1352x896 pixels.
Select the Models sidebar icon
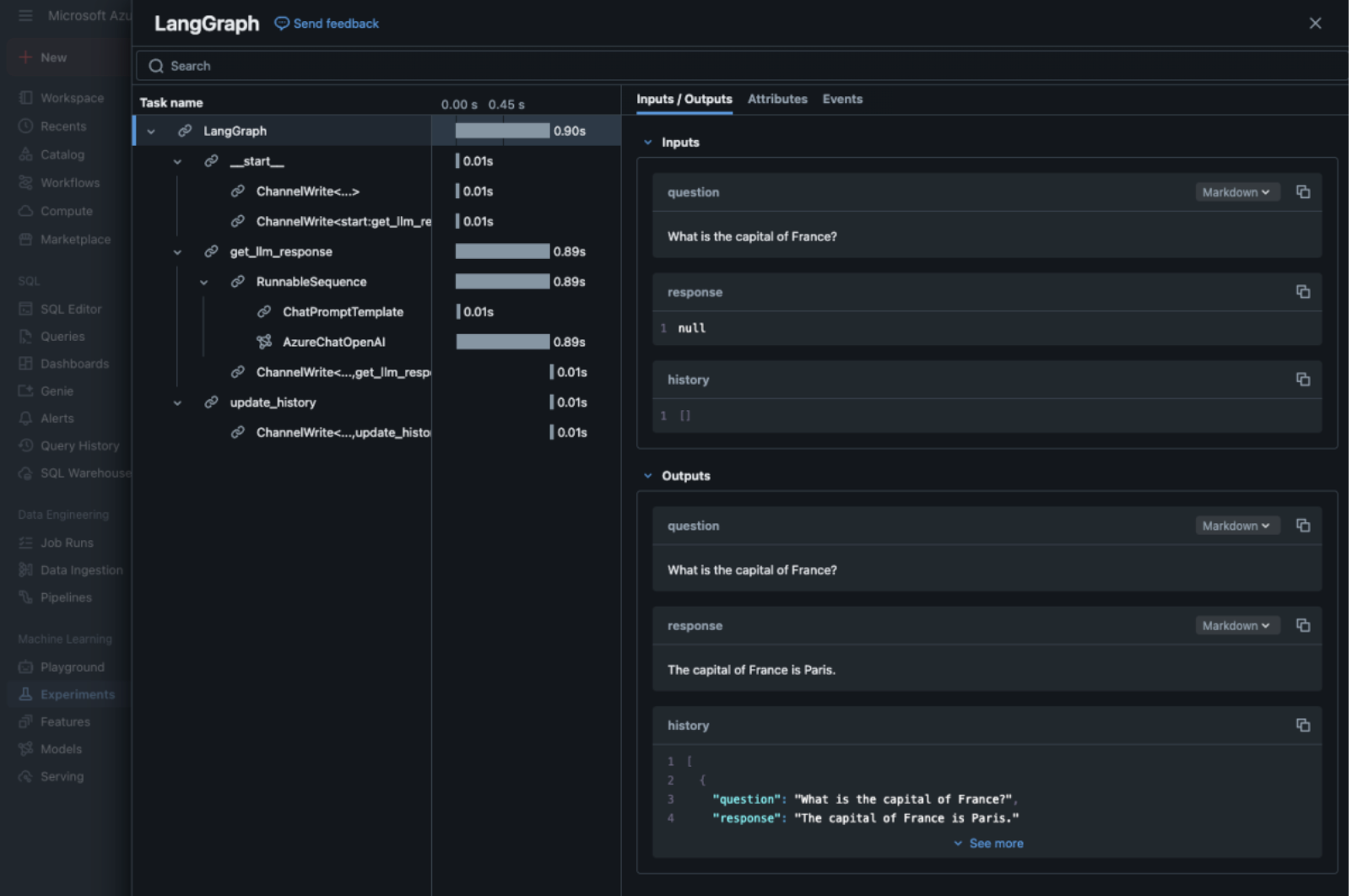(26, 748)
